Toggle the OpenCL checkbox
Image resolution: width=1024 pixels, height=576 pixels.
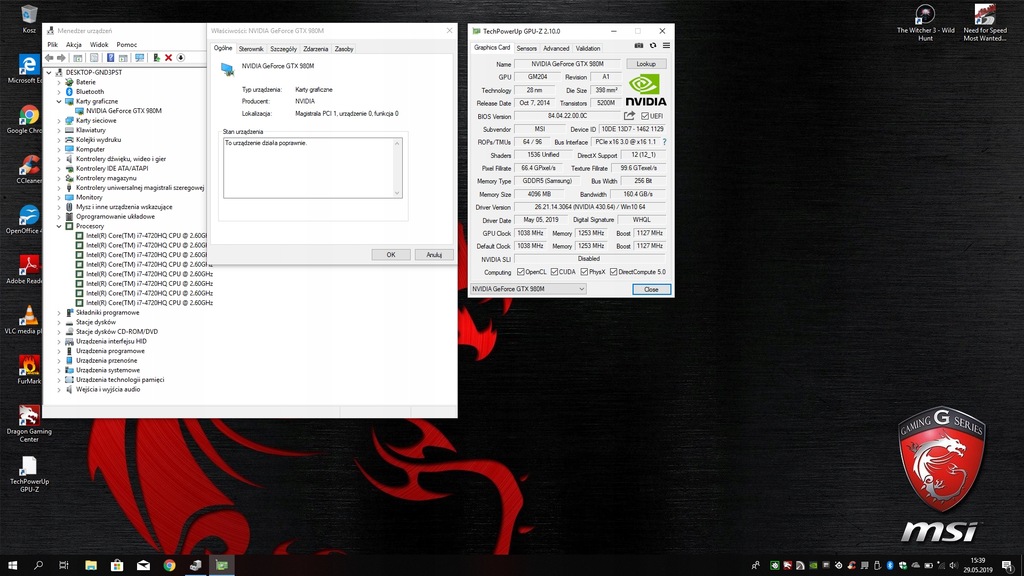[520, 272]
